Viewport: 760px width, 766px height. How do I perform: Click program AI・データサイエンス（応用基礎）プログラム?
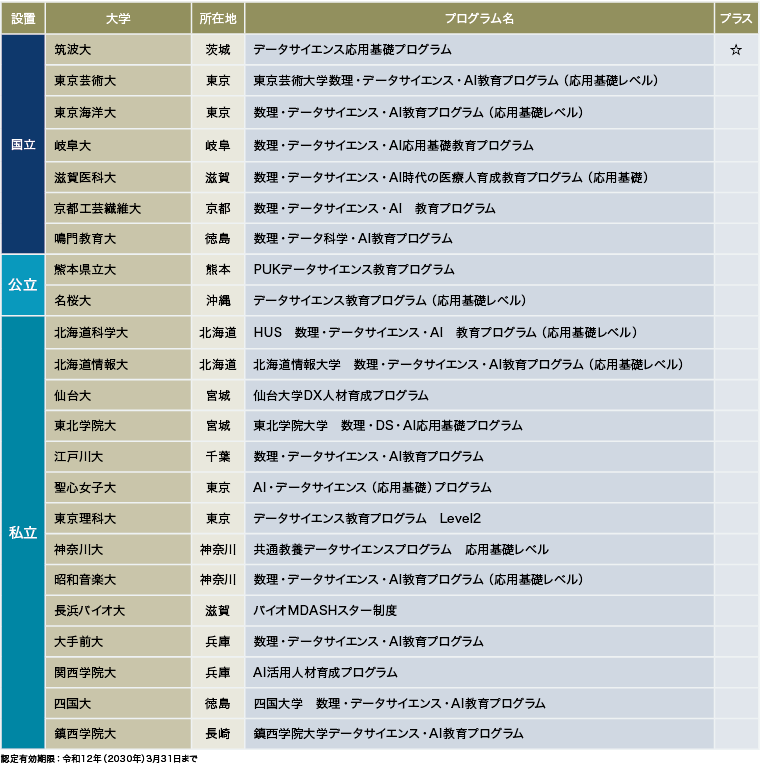point(372,488)
